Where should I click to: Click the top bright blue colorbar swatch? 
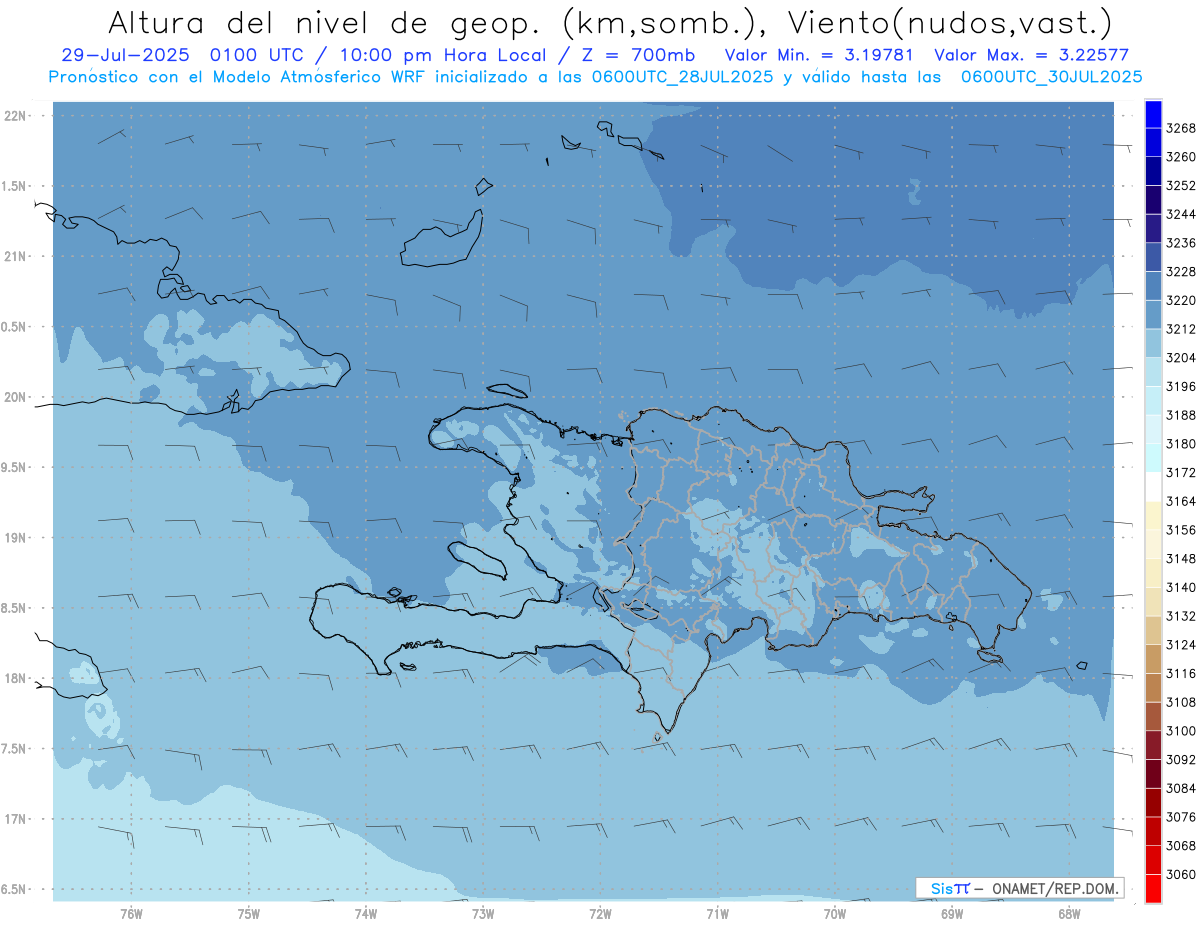[1153, 114]
